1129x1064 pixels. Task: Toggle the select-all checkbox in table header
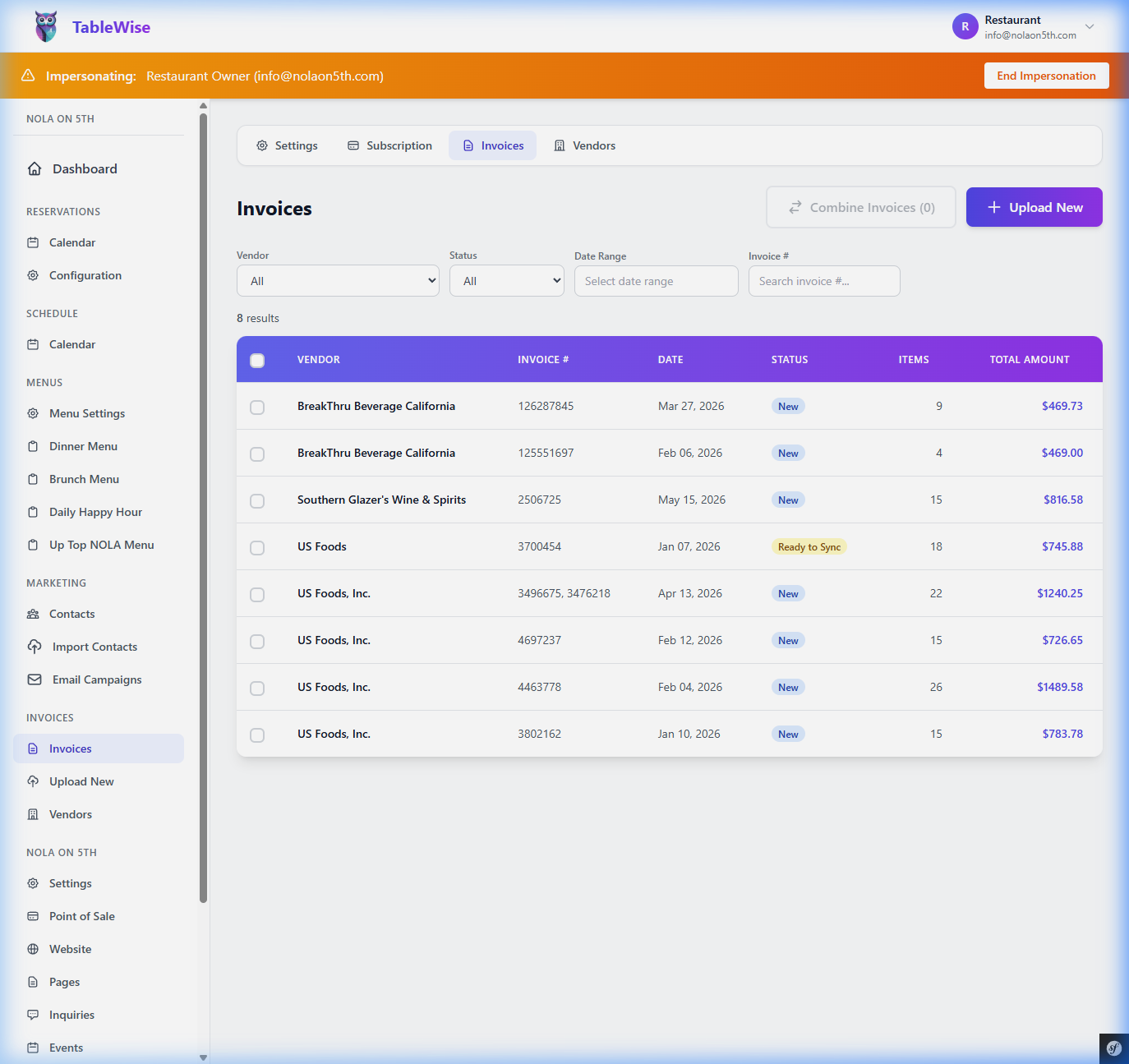257,360
